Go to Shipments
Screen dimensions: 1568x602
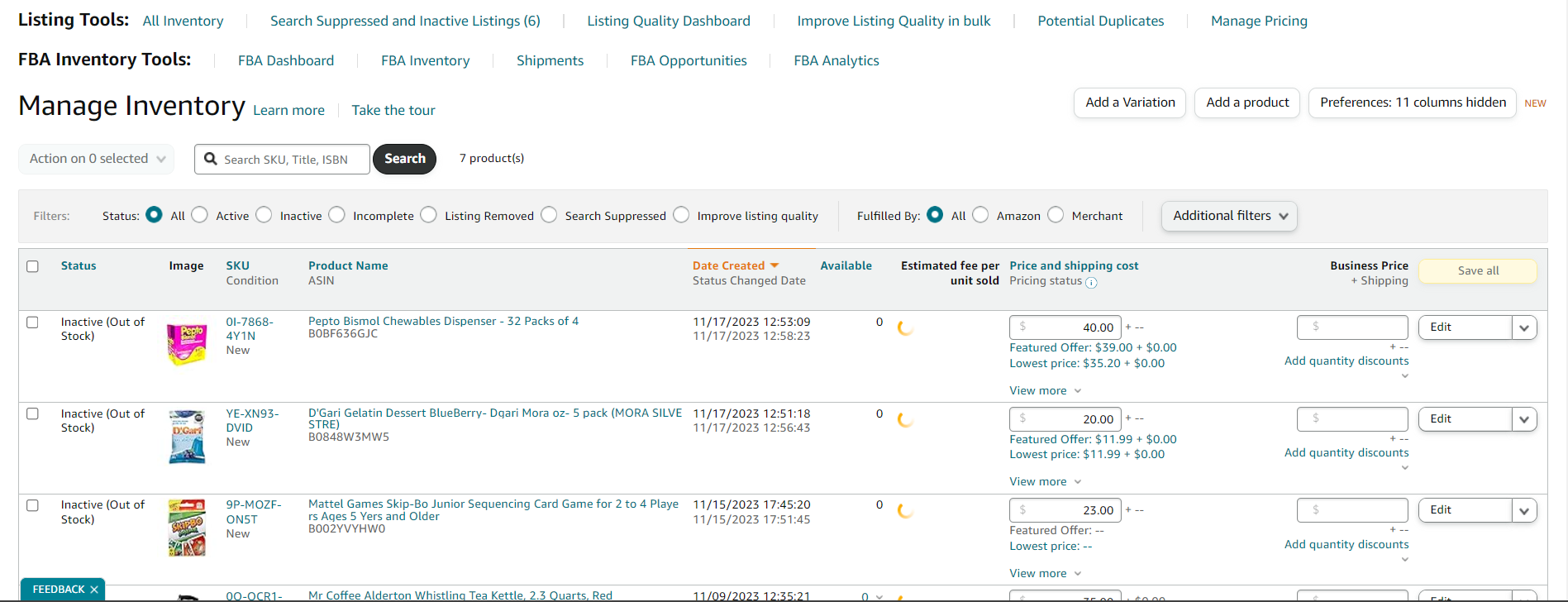click(x=550, y=60)
